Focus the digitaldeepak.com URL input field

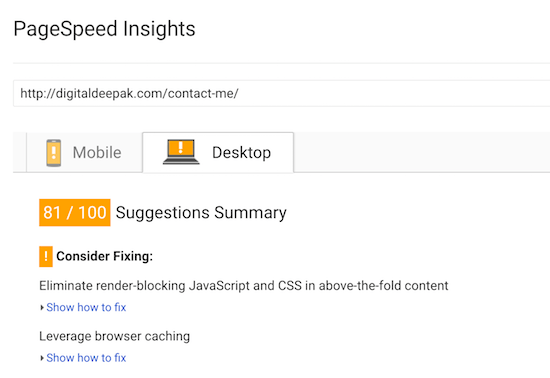click(x=281, y=93)
